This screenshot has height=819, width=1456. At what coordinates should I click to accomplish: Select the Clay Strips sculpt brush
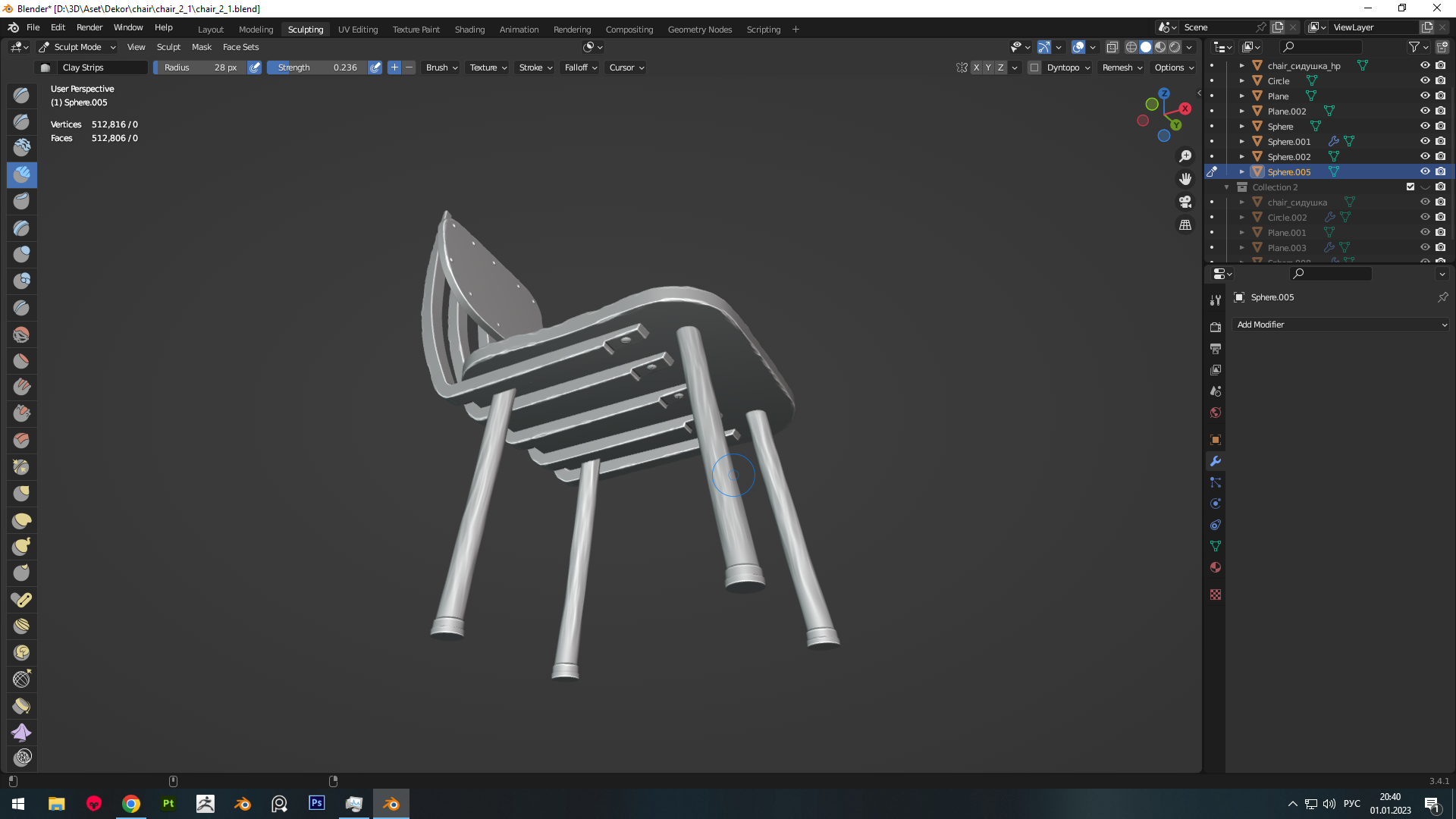point(22,174)
